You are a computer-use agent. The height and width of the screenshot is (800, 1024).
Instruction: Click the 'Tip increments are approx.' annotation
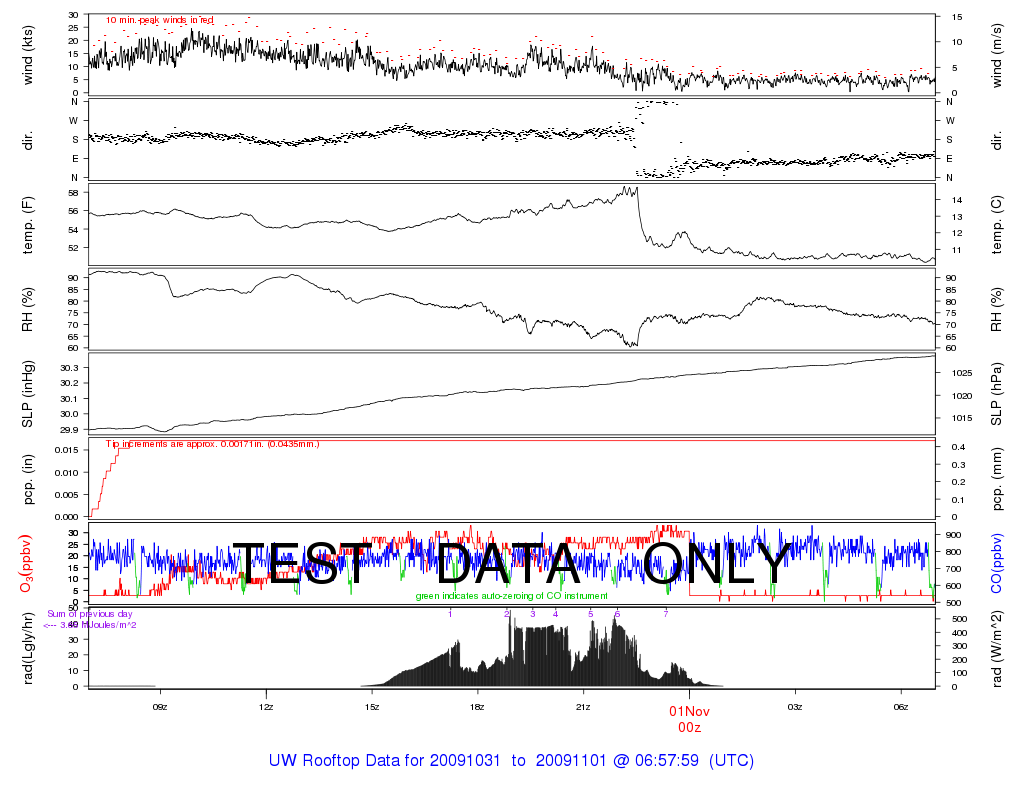click(213, 444)
